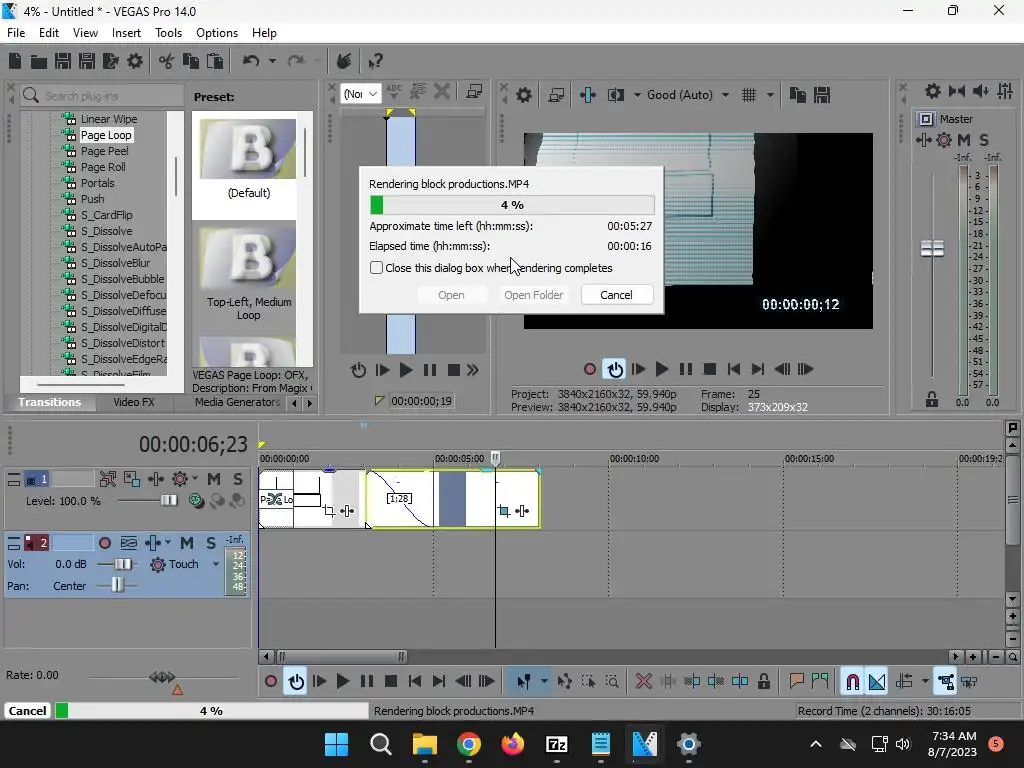Toggle Loop Playback in timeline transport
This screenshot has height=768, width=1024.
click(x=296, y=682)
